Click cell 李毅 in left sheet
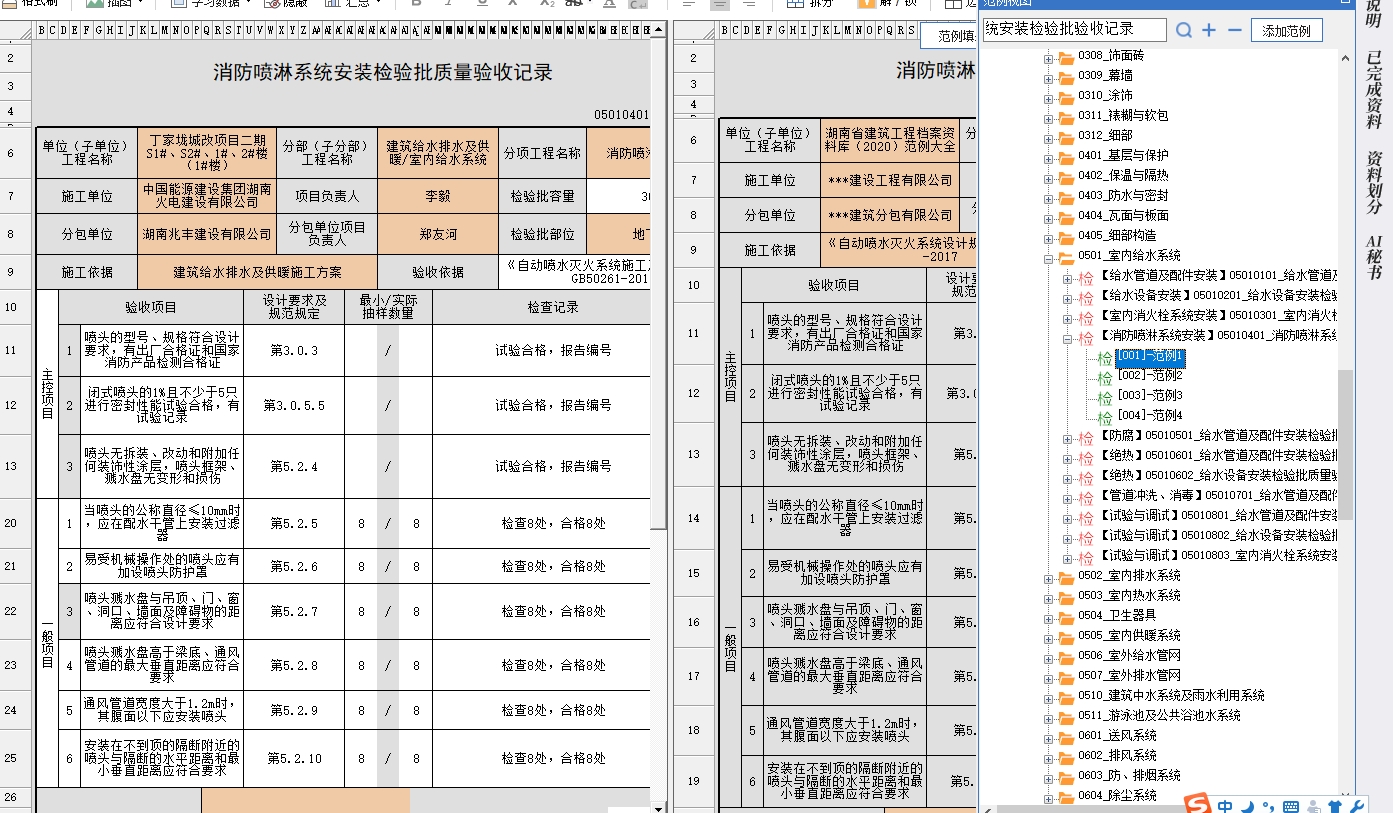 [439, 197]
